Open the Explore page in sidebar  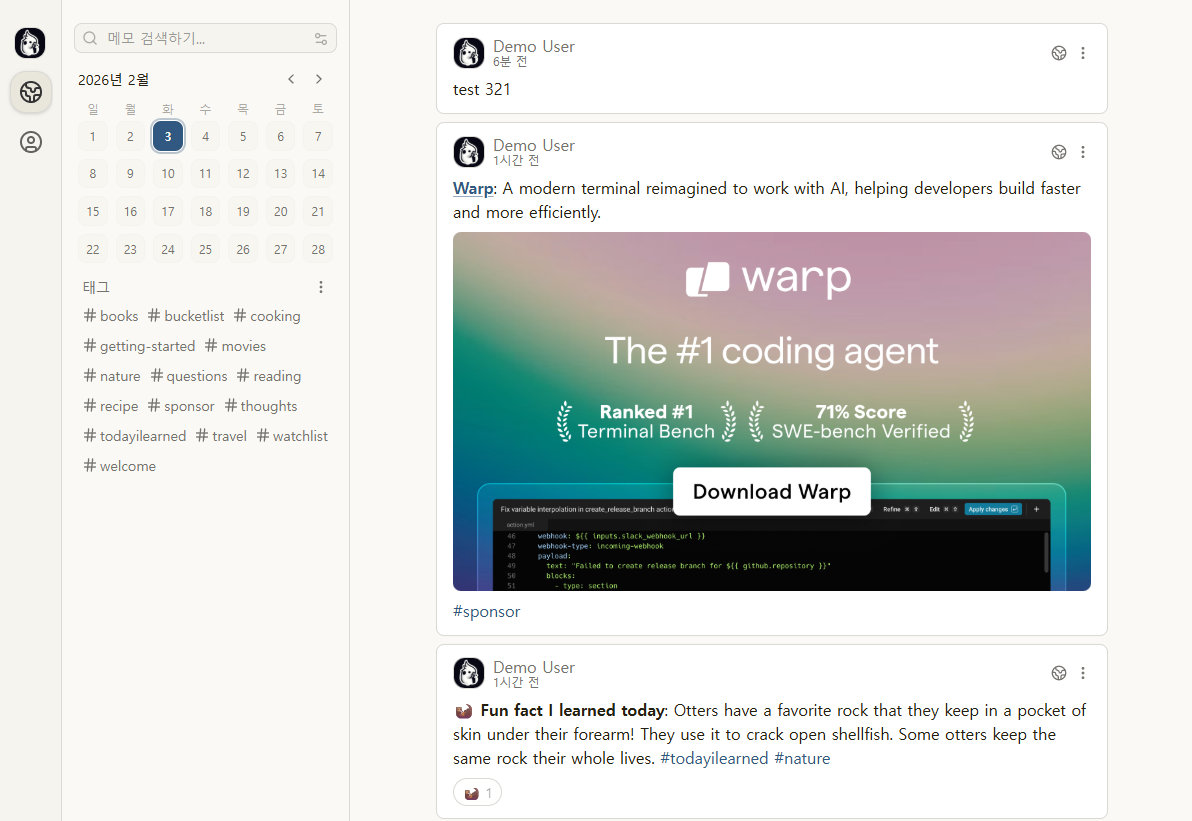tap(31, 92)
